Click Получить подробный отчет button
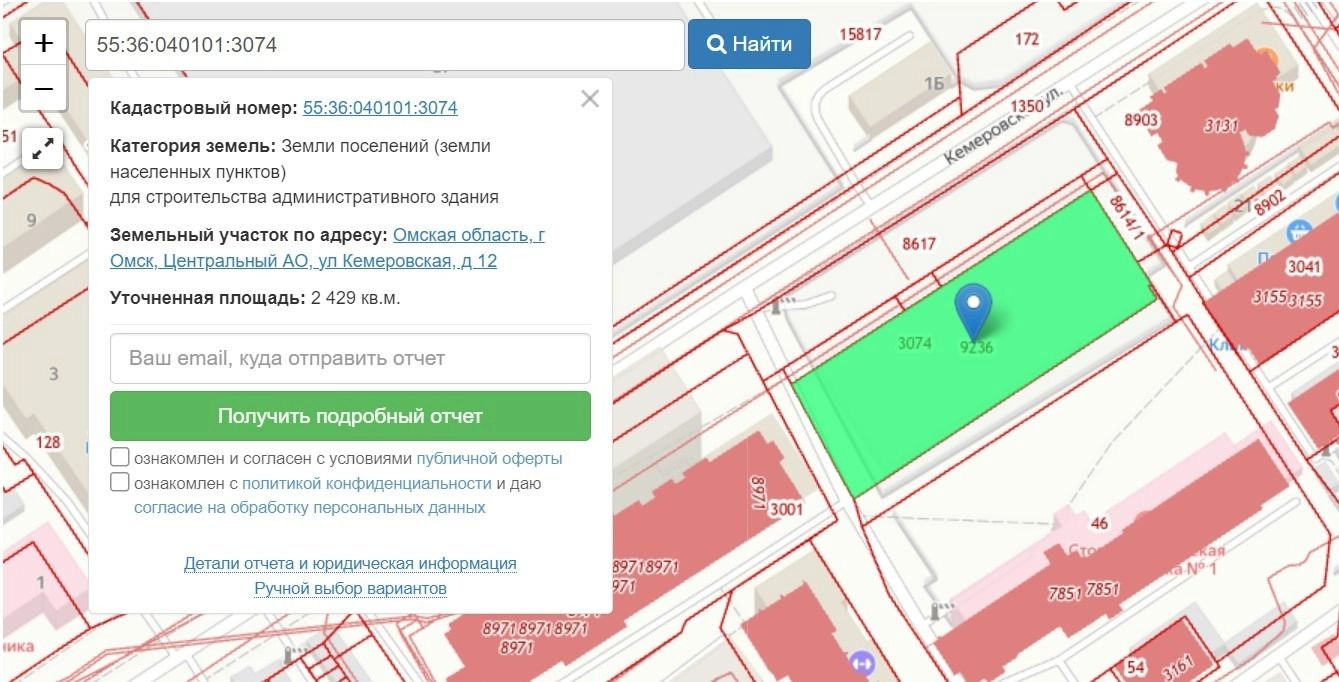This screenshot has width=1339, height=682. click(x=350, y=416)
